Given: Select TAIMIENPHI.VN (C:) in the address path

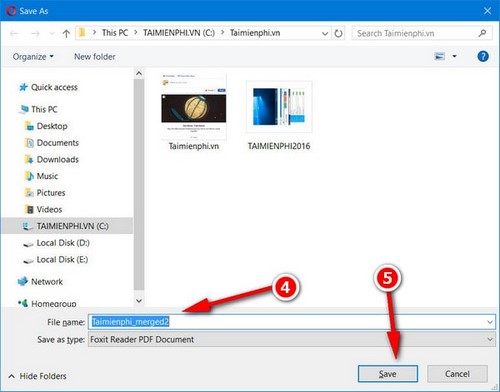Looking at the screenshot, I should tap(179, 33).
